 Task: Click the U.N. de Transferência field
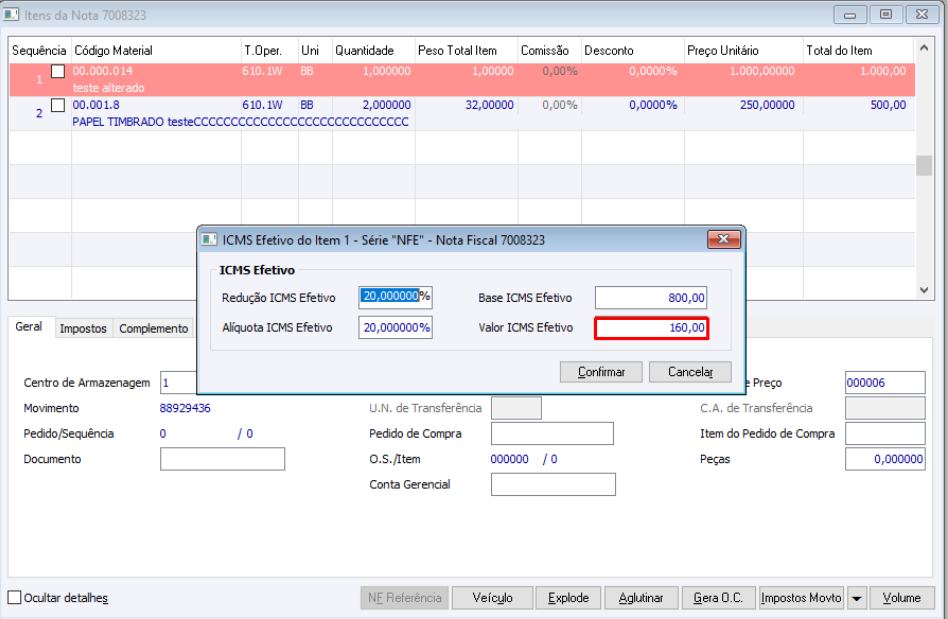click(516, 408)
